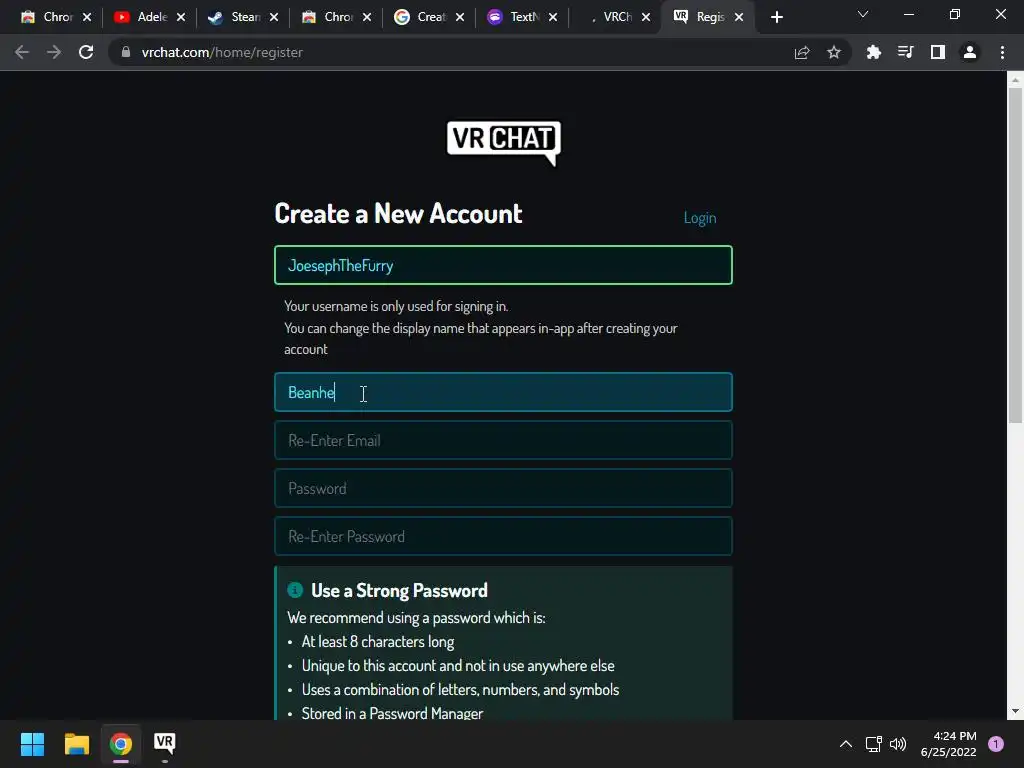Click the page vertical scrollbar
This screenshot has width=1024, height=768.
tap(1014, 255)
